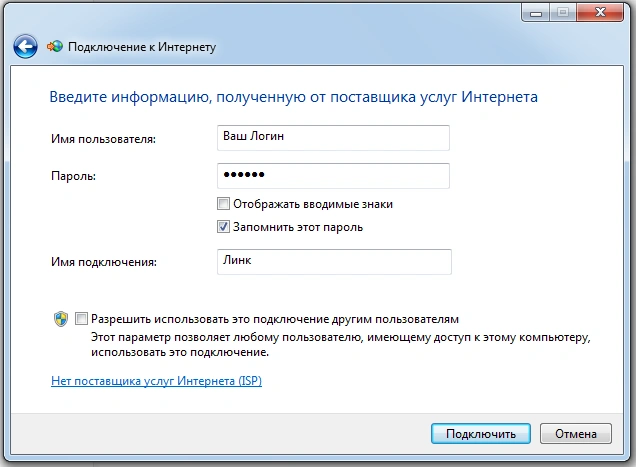
Task: Click the 'Имя пользователя' input field
Action: (x=333, y=137)
